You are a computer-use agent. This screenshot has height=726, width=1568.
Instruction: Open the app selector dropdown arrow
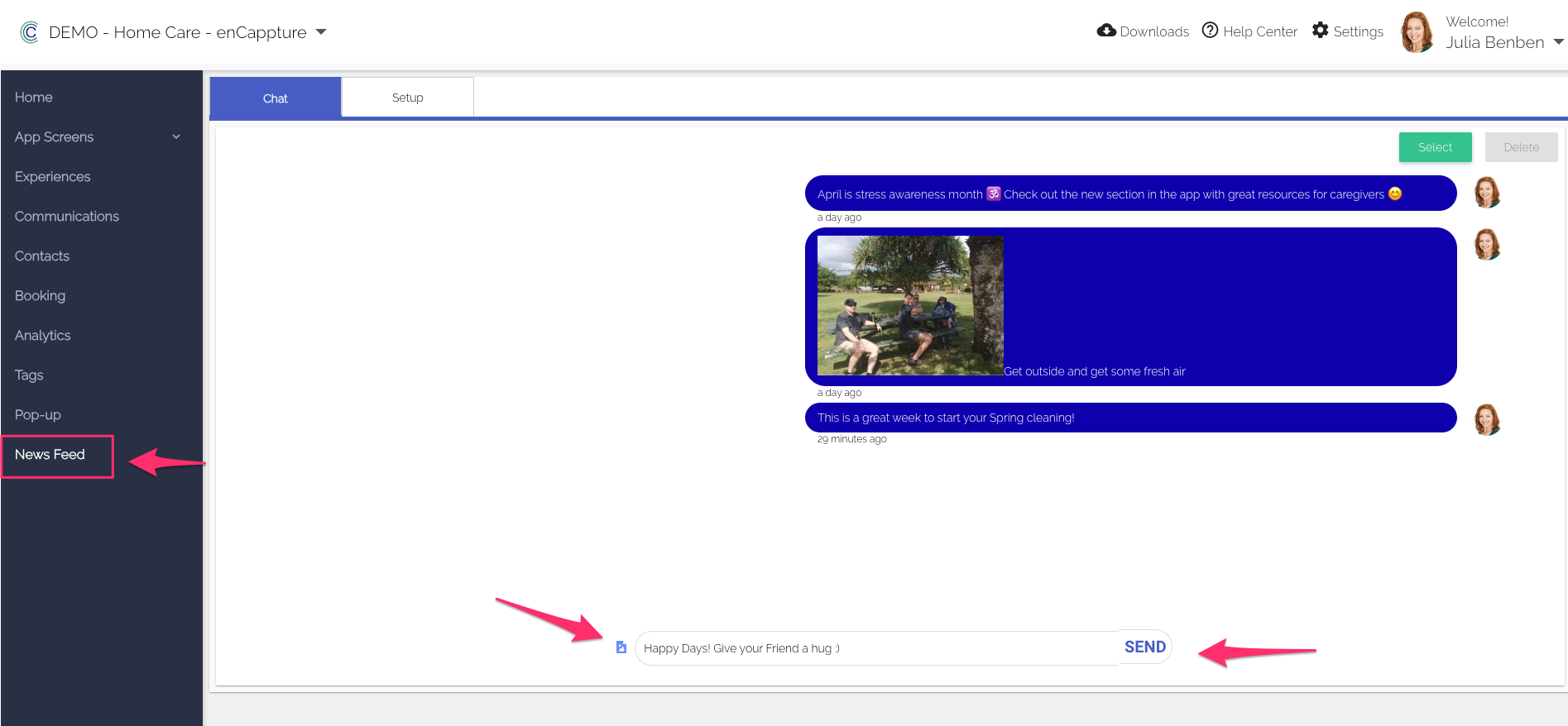pos(321,32)
